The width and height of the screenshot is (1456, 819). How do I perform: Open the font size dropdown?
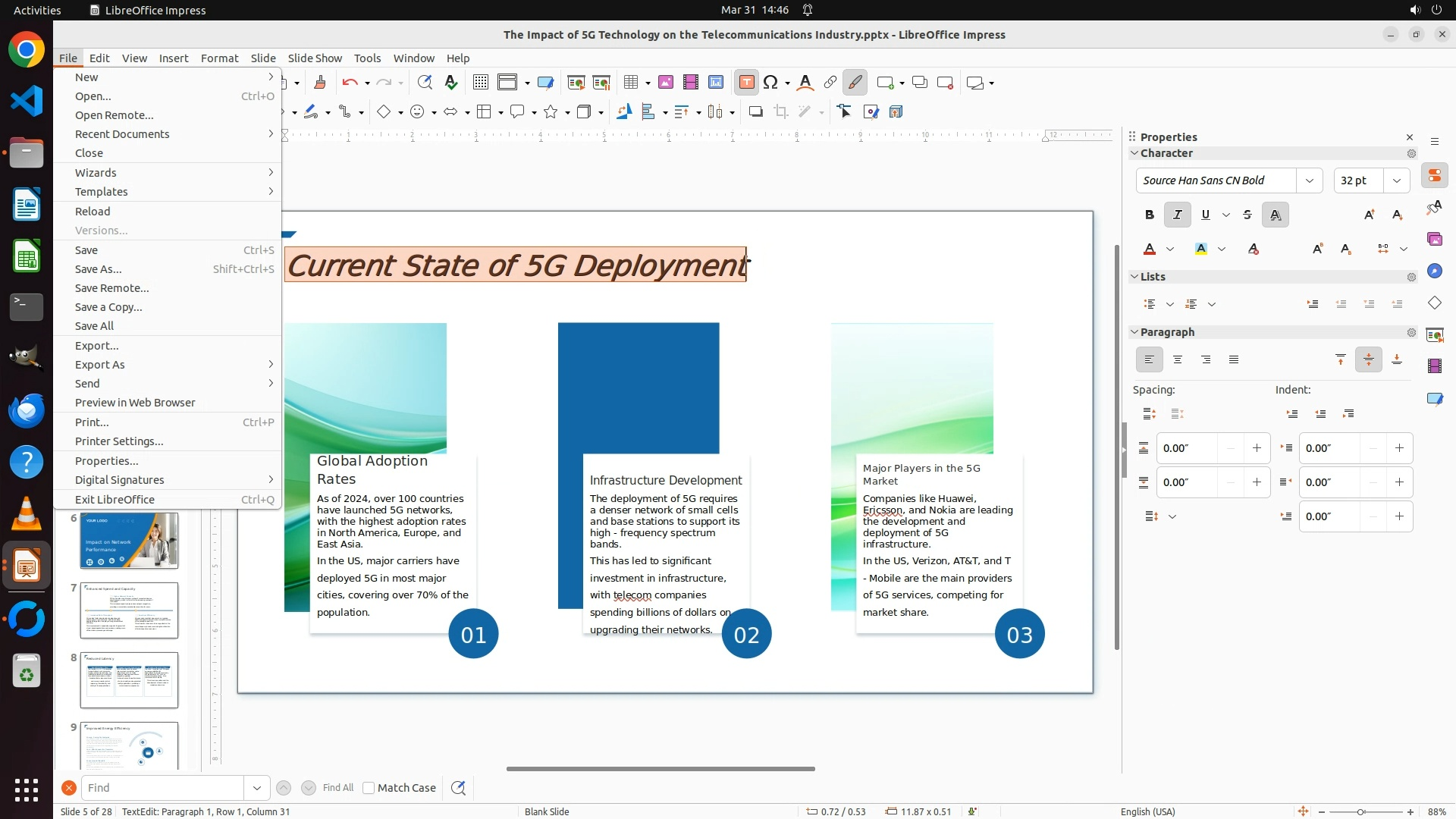(1396, 180)
